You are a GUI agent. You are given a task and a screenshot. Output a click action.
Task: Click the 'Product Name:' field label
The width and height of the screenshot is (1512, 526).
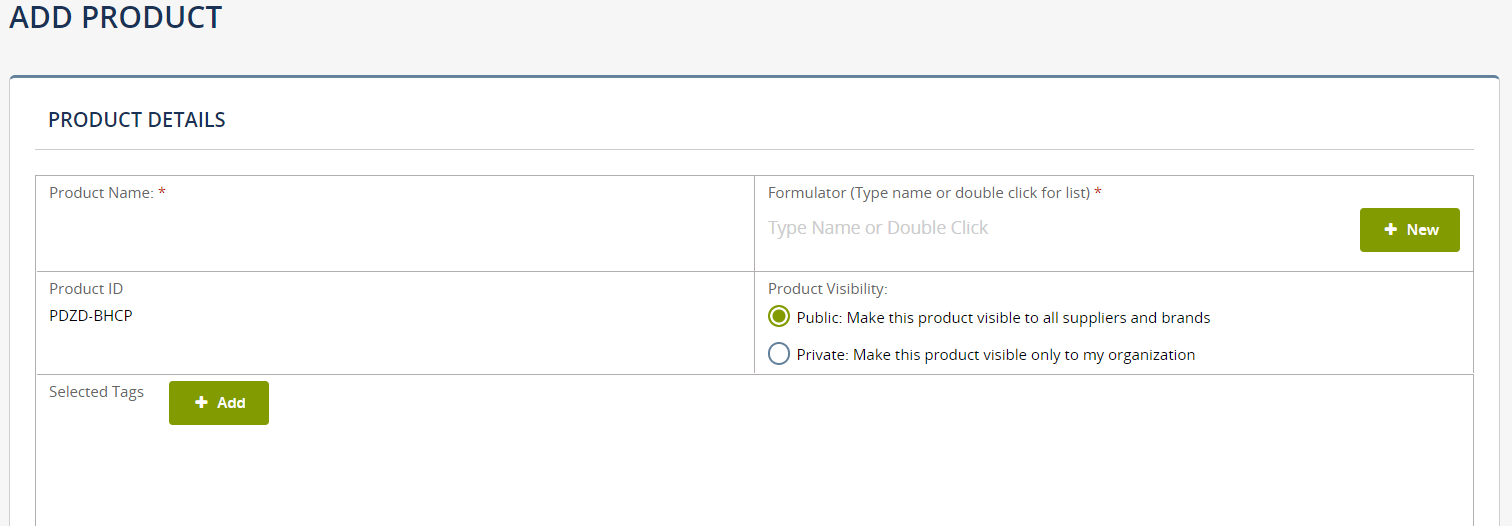[101, 193]
